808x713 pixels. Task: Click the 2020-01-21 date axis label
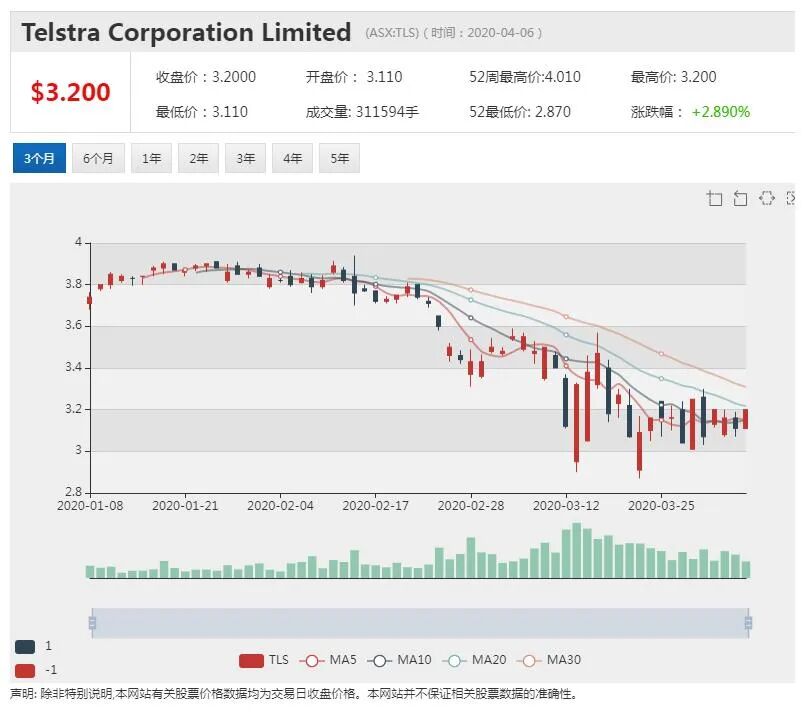pyautogui.click(x=185, y=506)
